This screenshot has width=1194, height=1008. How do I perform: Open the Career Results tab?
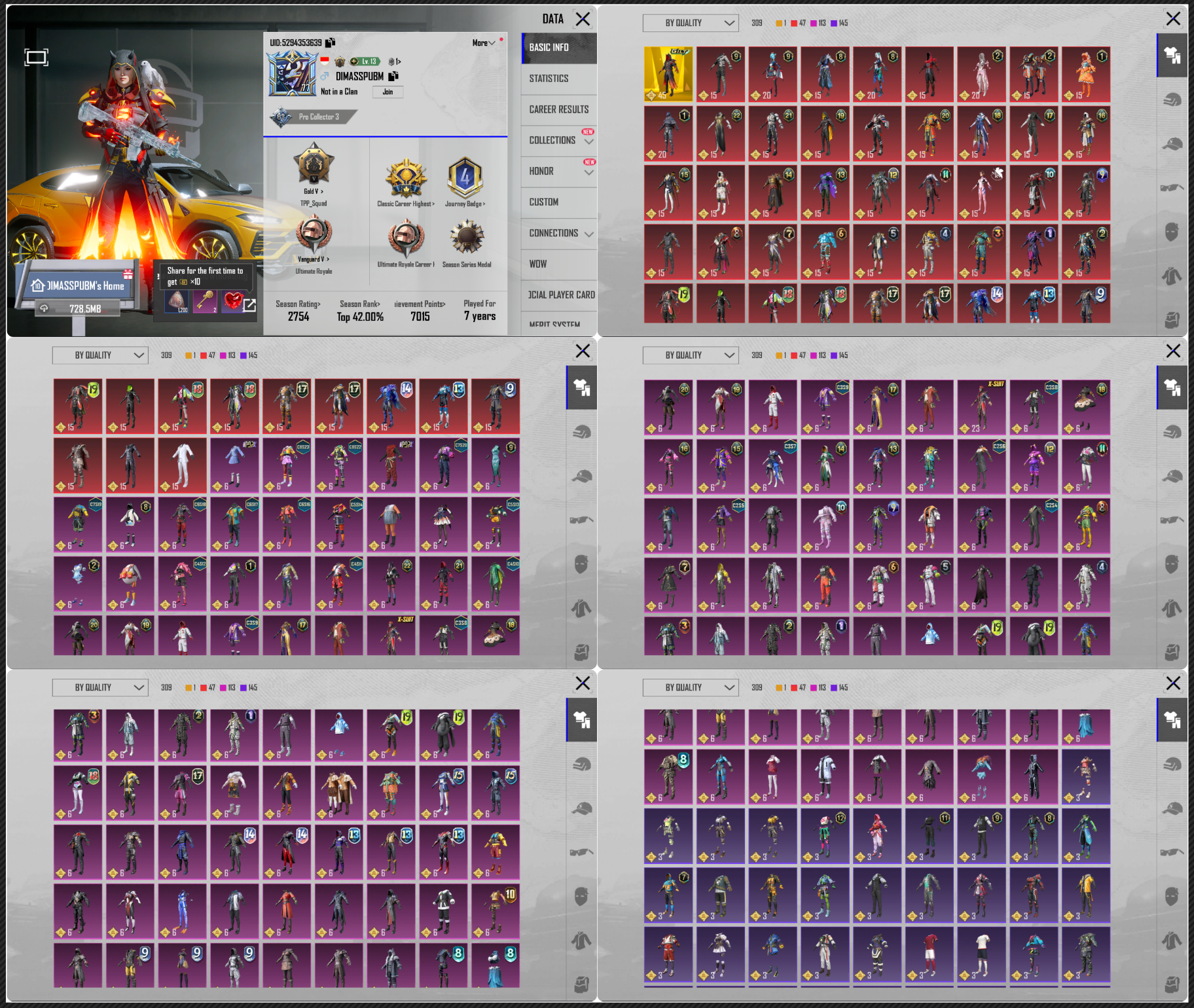pos(559,109)
